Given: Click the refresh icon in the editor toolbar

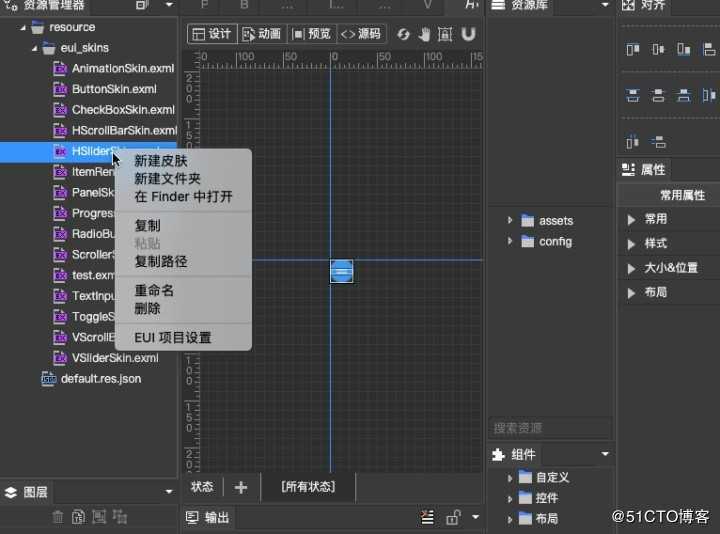Looking at the screenshot, I should [403, 34].
